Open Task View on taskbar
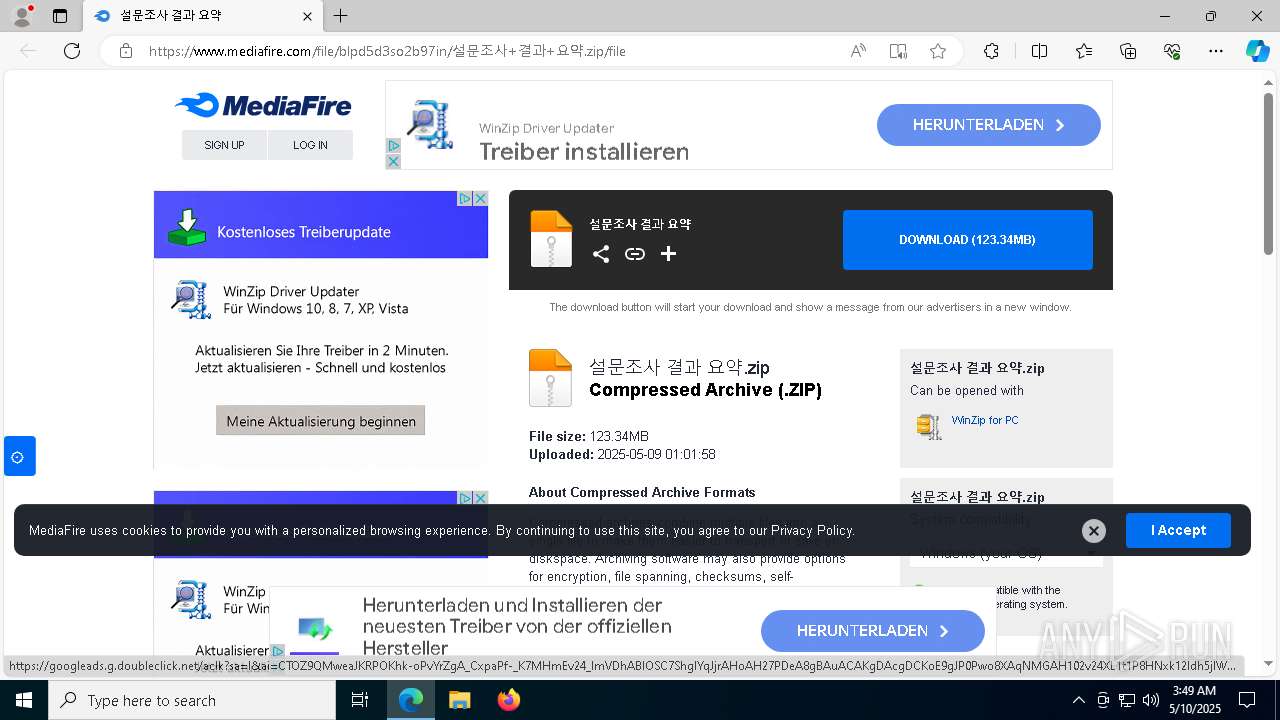The height and width of the screenshot is (720, 1280). 361,700
